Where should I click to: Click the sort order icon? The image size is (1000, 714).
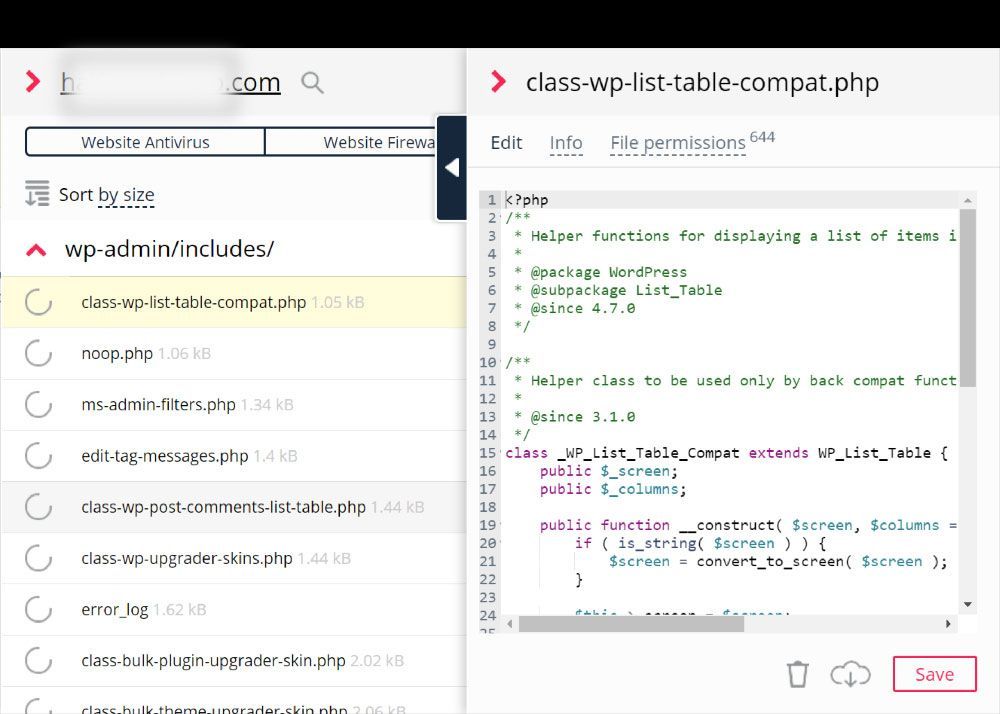point(37,194)
